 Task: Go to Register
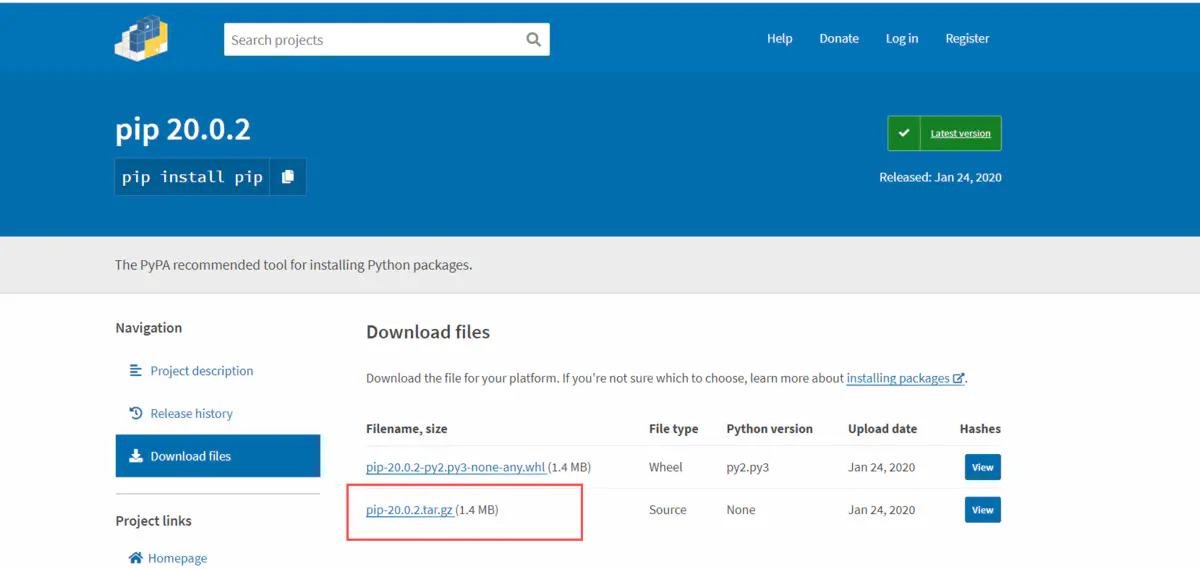(967, 39)
